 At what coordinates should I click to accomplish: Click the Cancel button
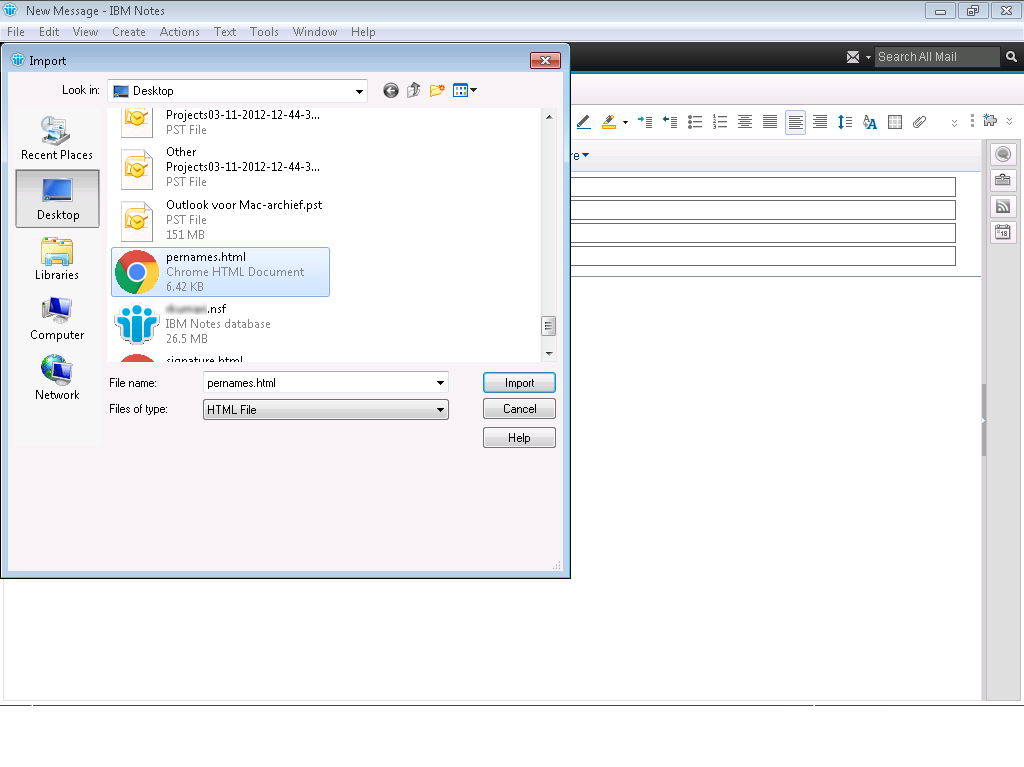[519, 409]
